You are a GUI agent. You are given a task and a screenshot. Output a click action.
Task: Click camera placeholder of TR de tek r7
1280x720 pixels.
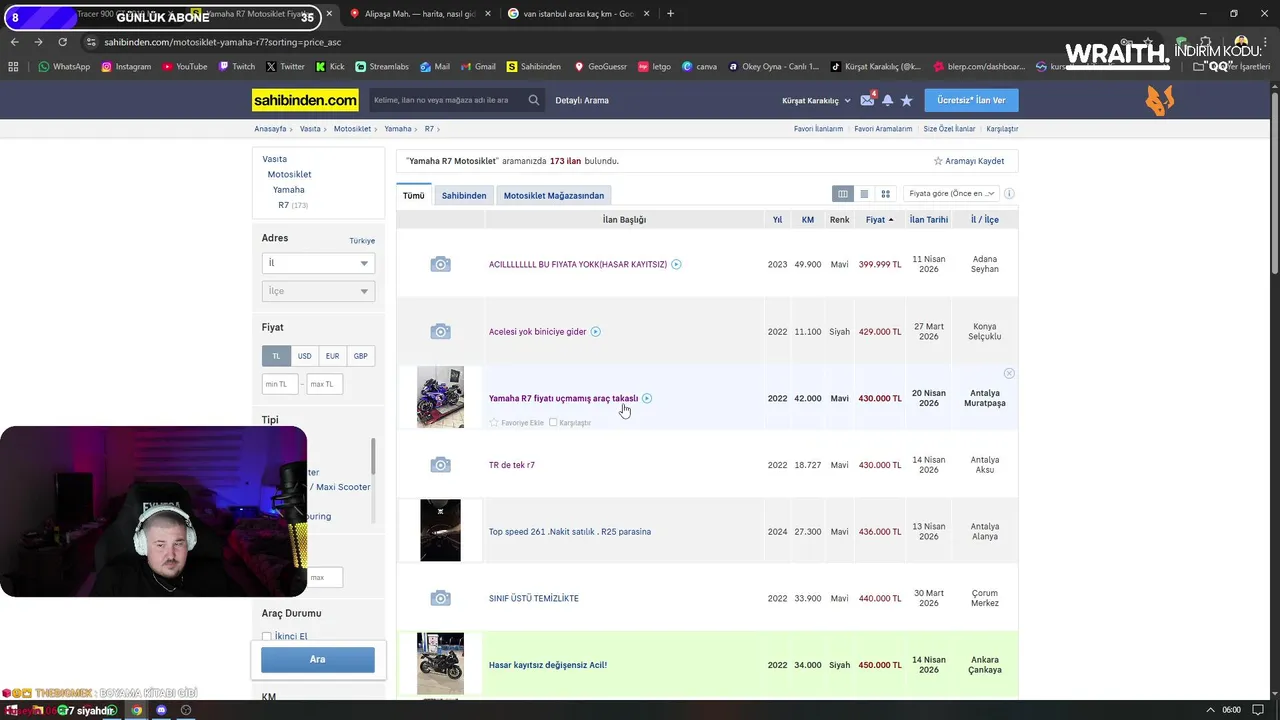click(x=440, y=465)
